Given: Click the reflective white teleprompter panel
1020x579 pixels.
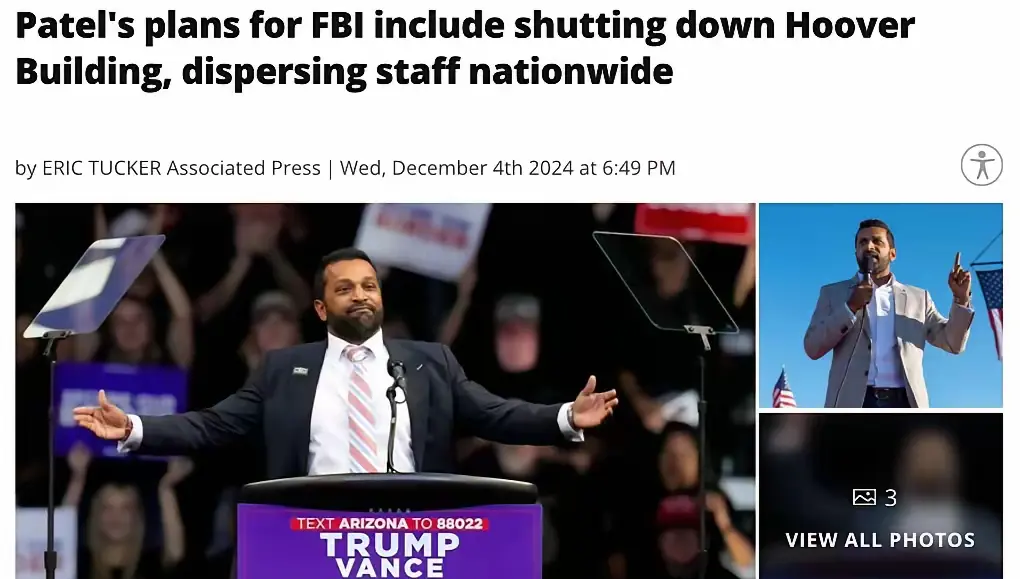Looking at the screenshot, I should coord(95,286).
